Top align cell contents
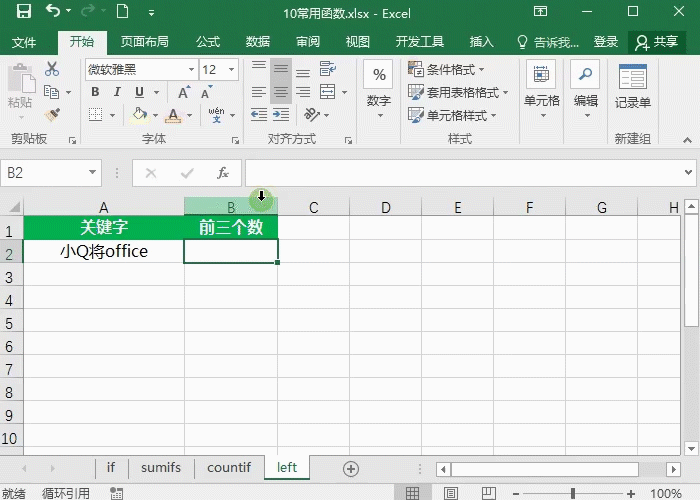 pyautogui.click(x=259, y=67)
